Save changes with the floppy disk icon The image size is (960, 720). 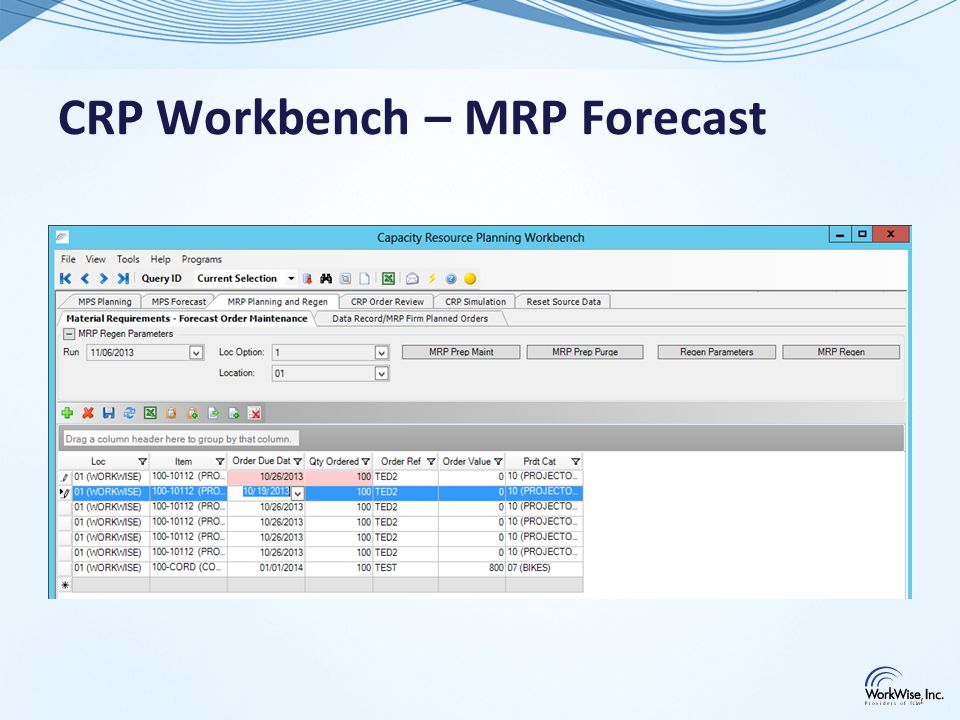coord(108,413)
